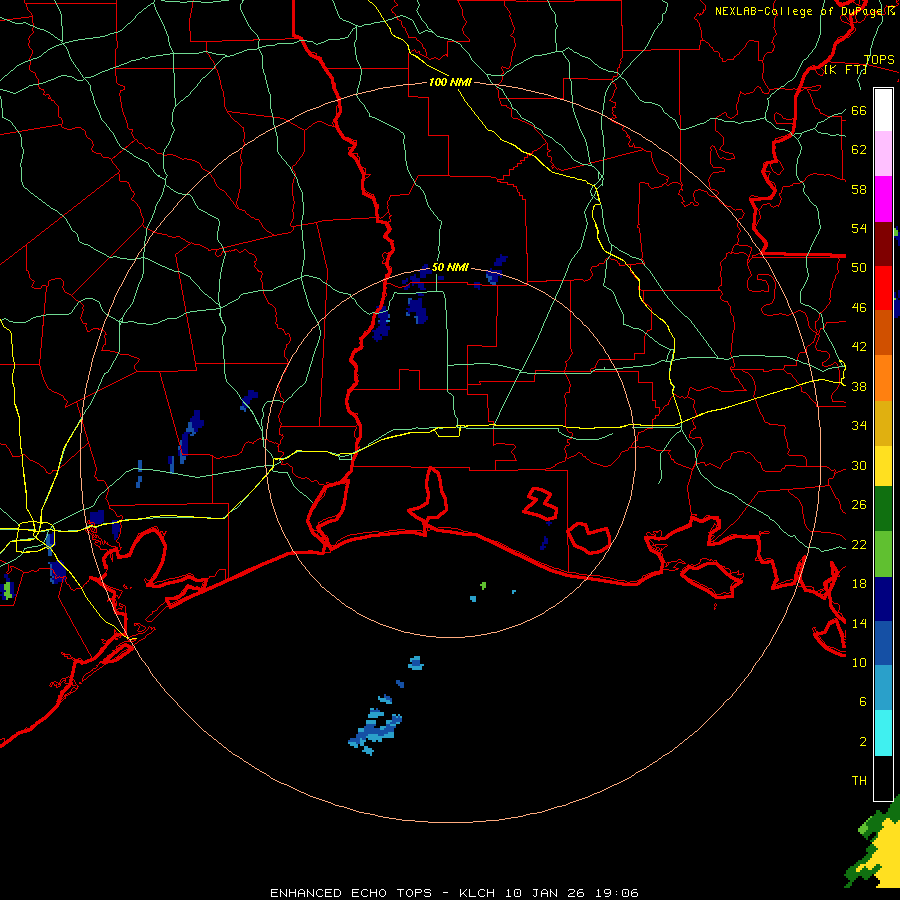This screenshot has width=900, height=900.
Task: Click the 'TOPS' legend heading
Action: [879, 60]
